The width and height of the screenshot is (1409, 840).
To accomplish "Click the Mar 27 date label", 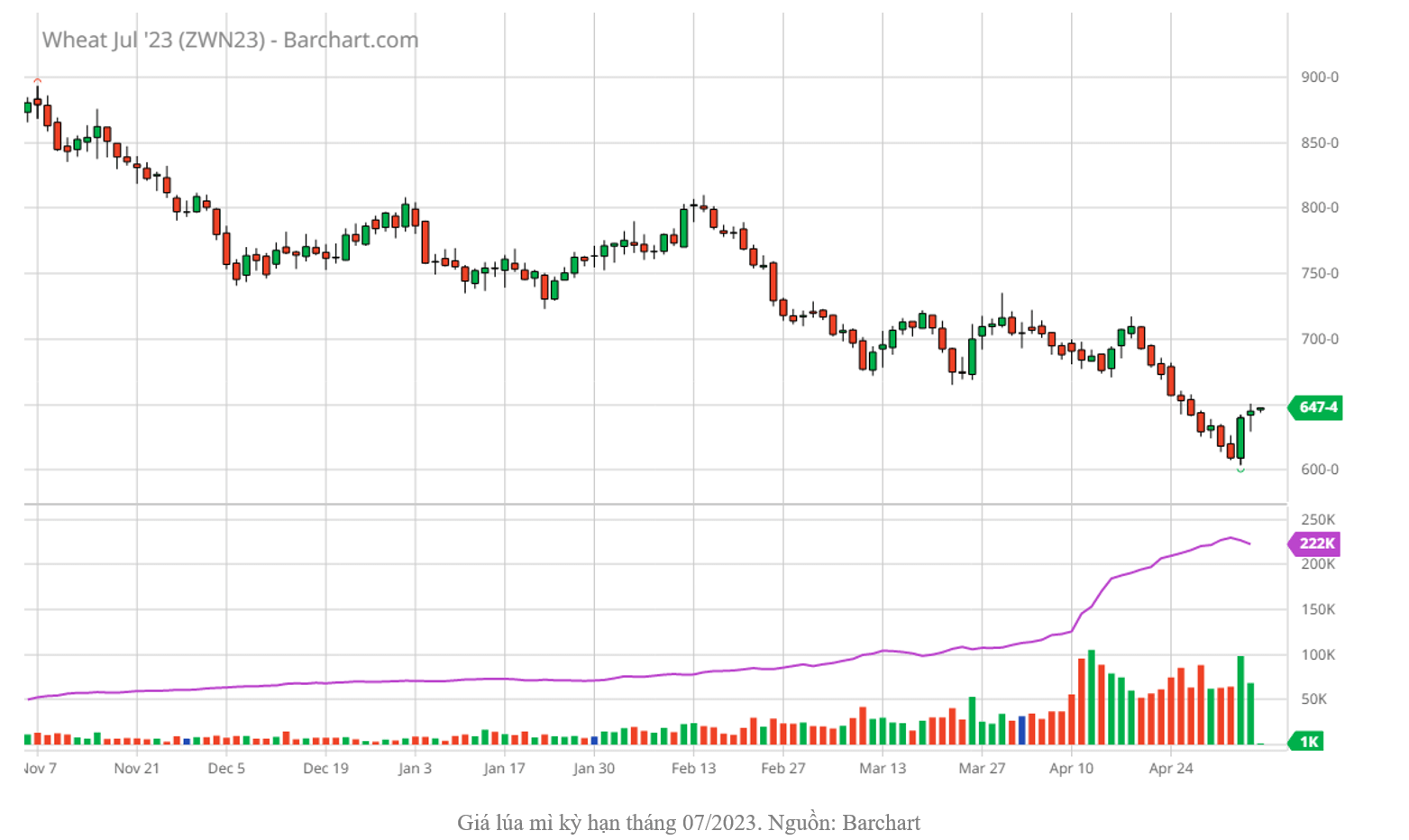I will (x=982, y=769).
